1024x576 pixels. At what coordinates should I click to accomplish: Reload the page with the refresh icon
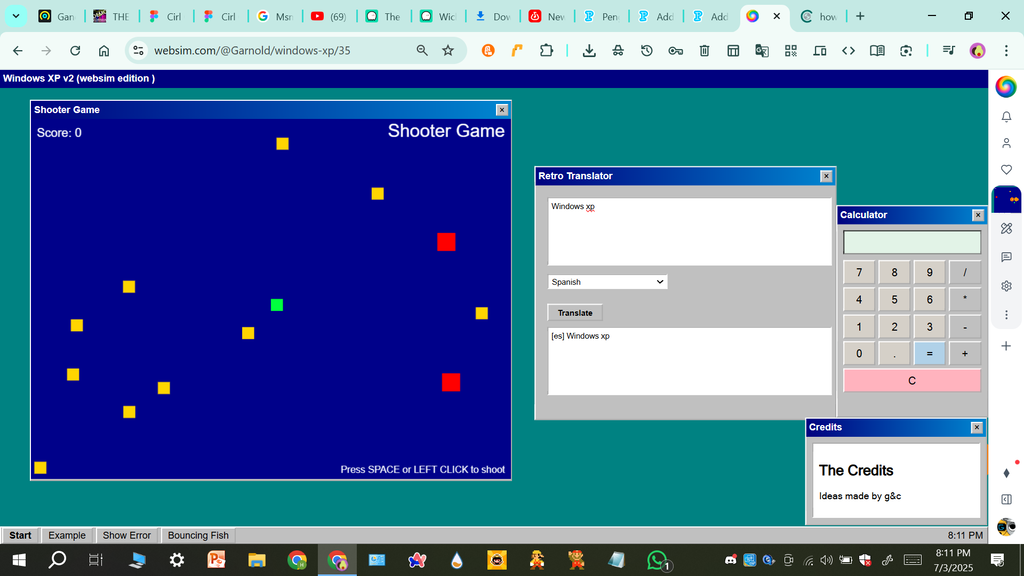[x=75, y=50]
